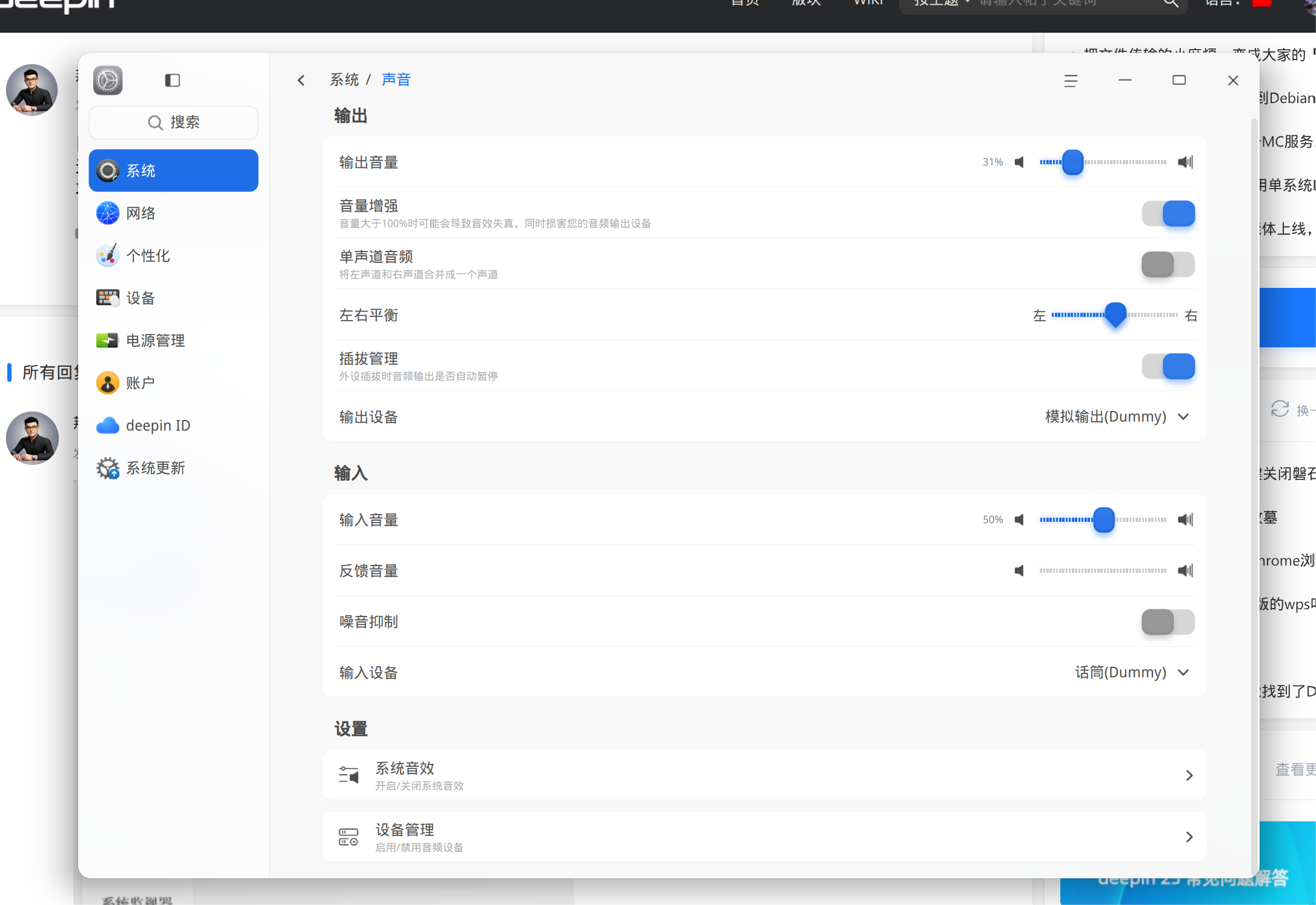This screenshot has height=905, width=1316.
Task: Click the 系统 breadcrumb link
Action: (x=344, y=79)
